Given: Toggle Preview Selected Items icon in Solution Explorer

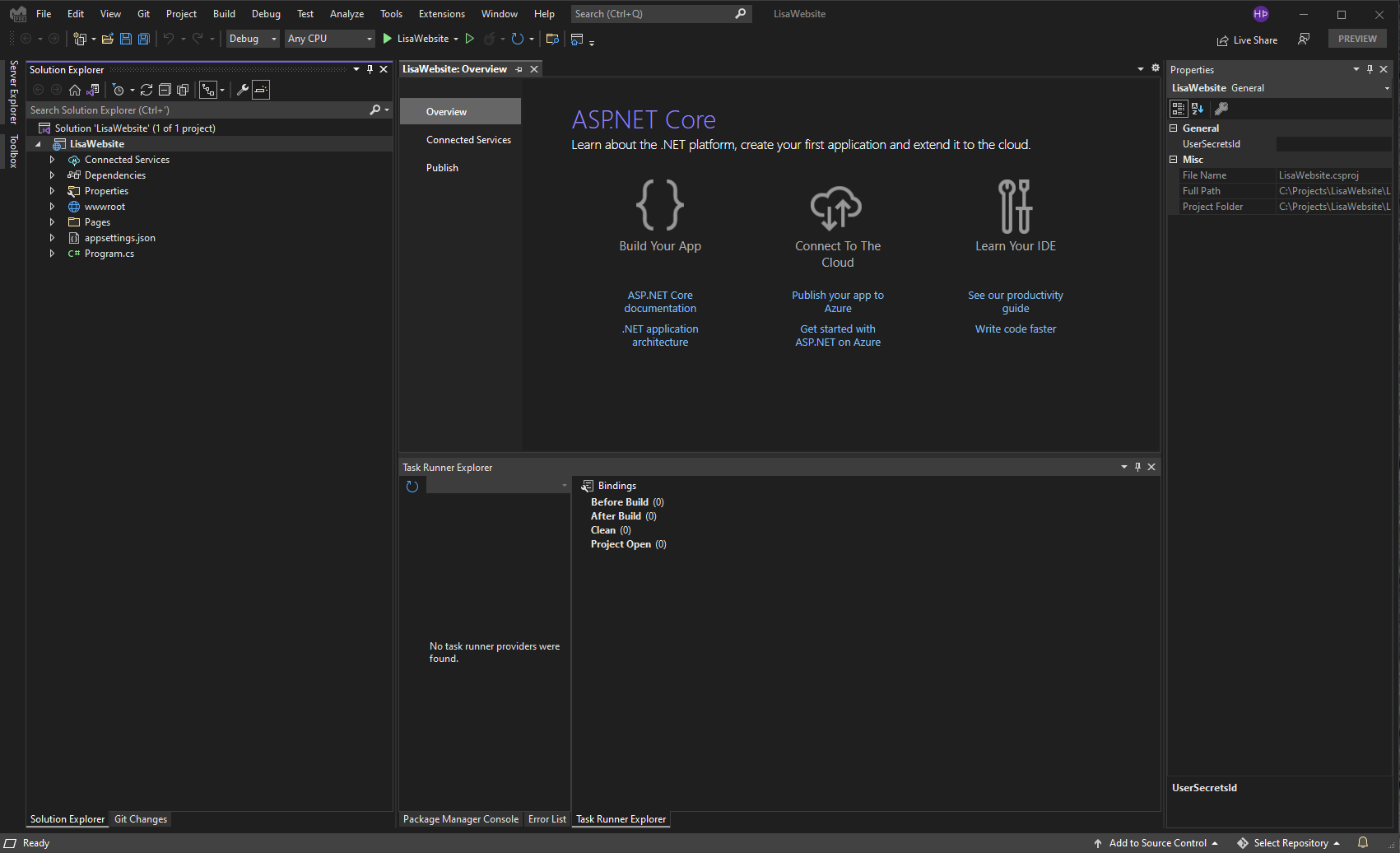Looking at the screenshot, I should pyautogui.click(x=261, y=90).
